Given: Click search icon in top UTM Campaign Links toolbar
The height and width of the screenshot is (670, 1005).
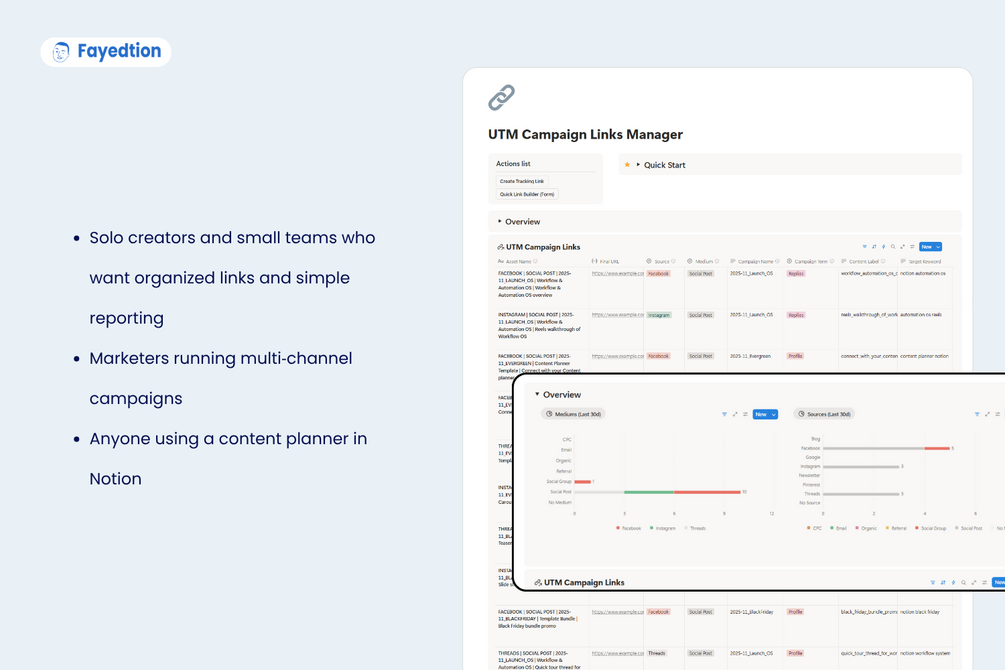Looking at the screenshot, I should click(x=893, y=247).
